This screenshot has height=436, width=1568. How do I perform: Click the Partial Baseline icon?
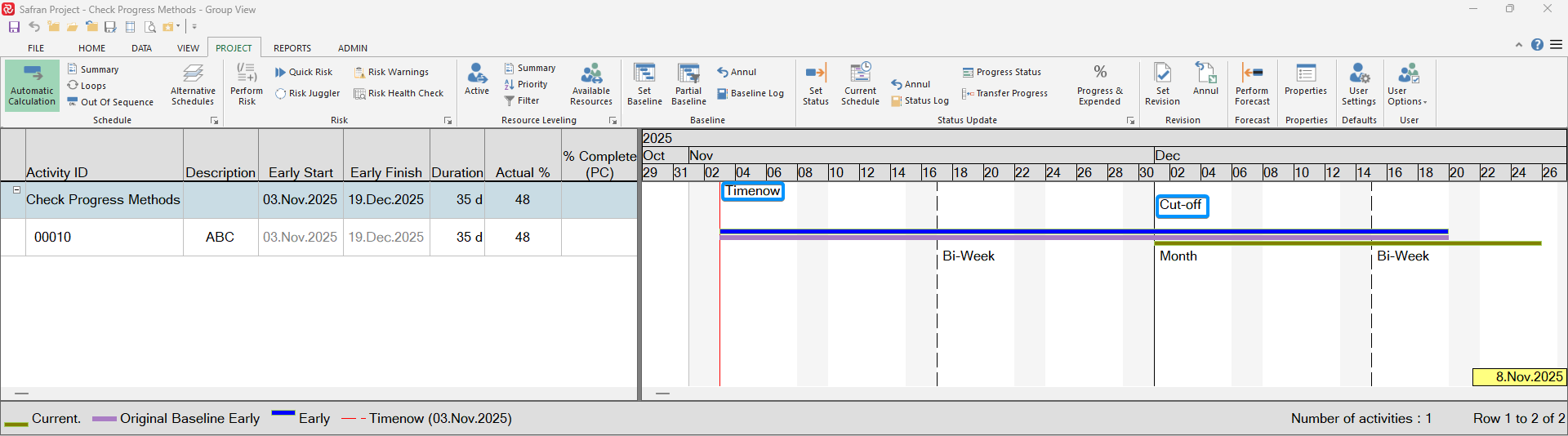coord(688,85)
